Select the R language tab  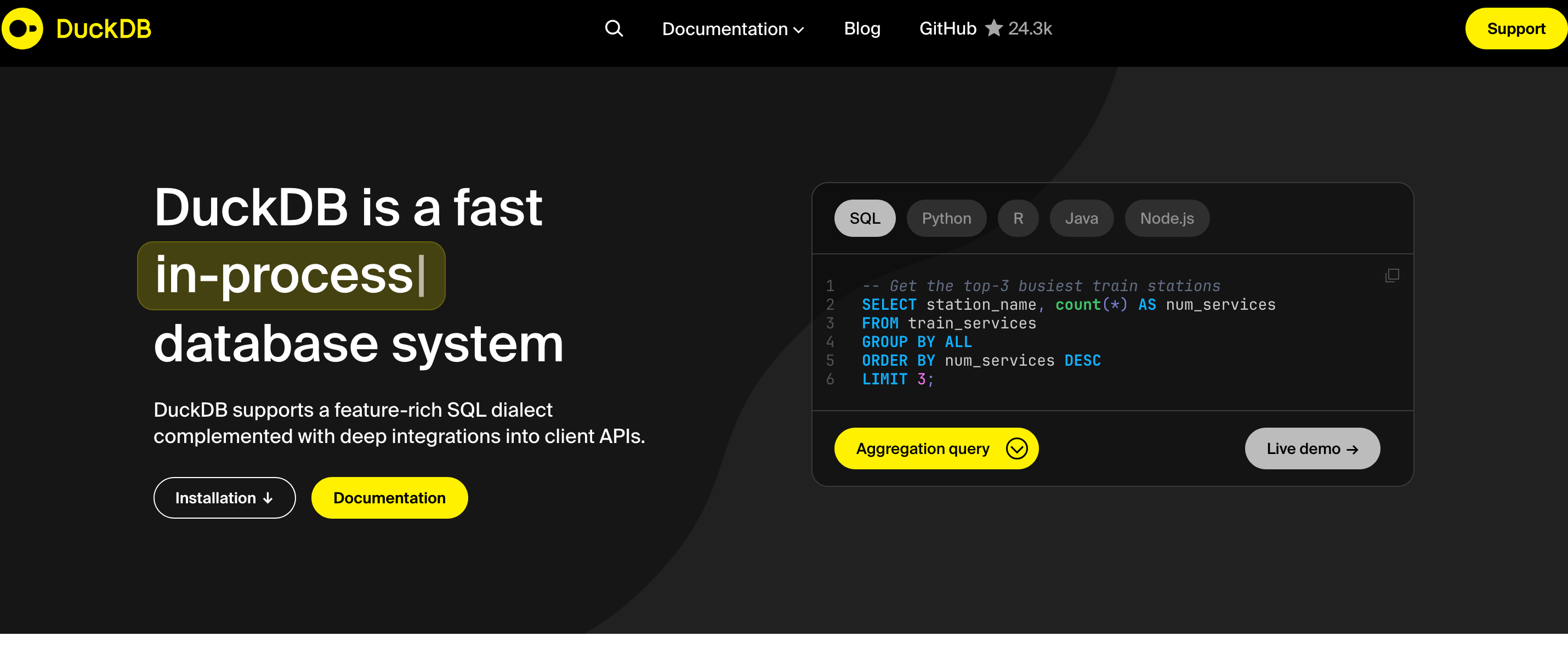coord(1018,218)
